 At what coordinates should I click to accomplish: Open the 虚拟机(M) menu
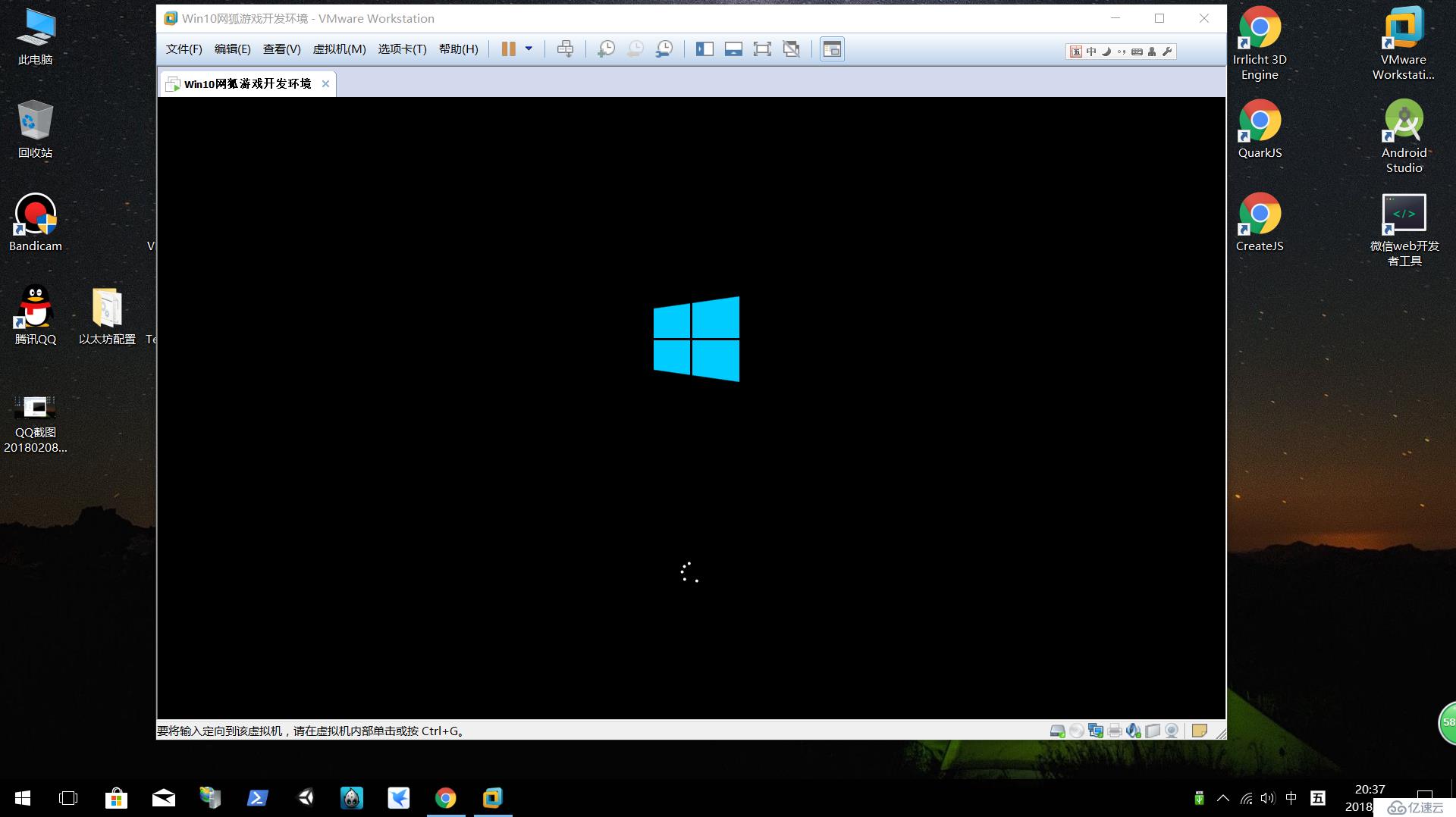(x=339, y=49)
